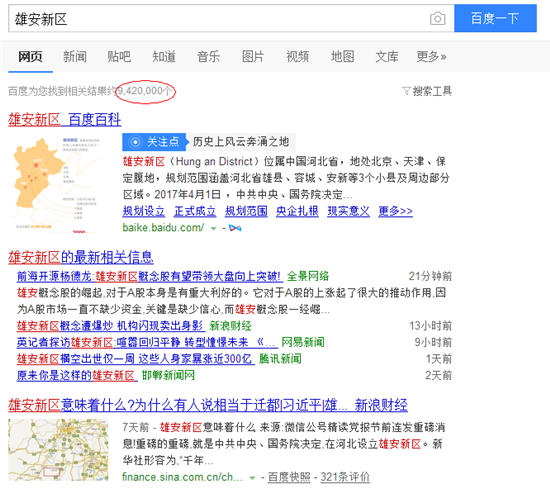
Task: Click the blue bowtie icon after baike.baidu.com
Action: pos(235,228)
